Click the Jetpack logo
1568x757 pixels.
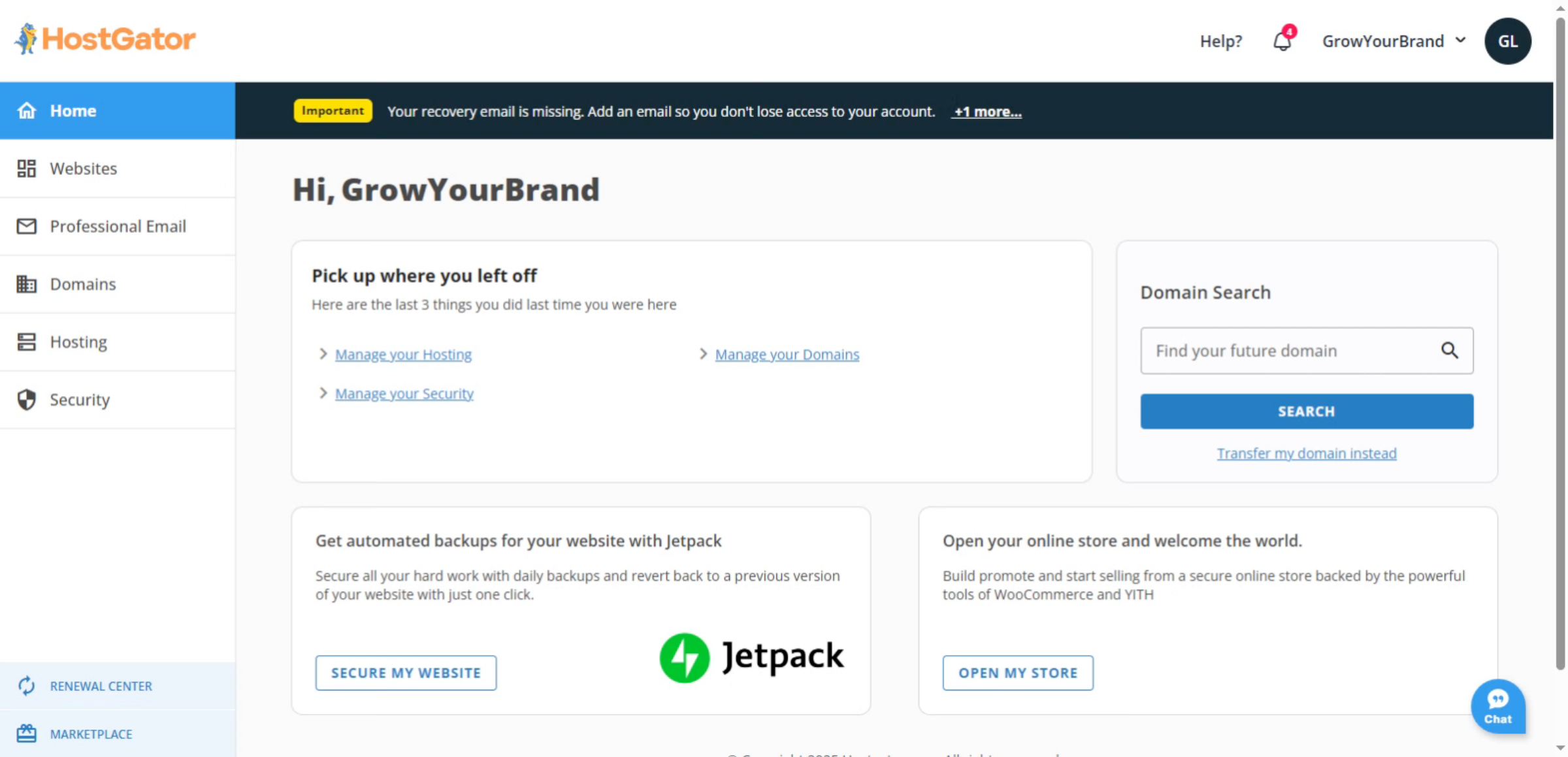(751, 657)
